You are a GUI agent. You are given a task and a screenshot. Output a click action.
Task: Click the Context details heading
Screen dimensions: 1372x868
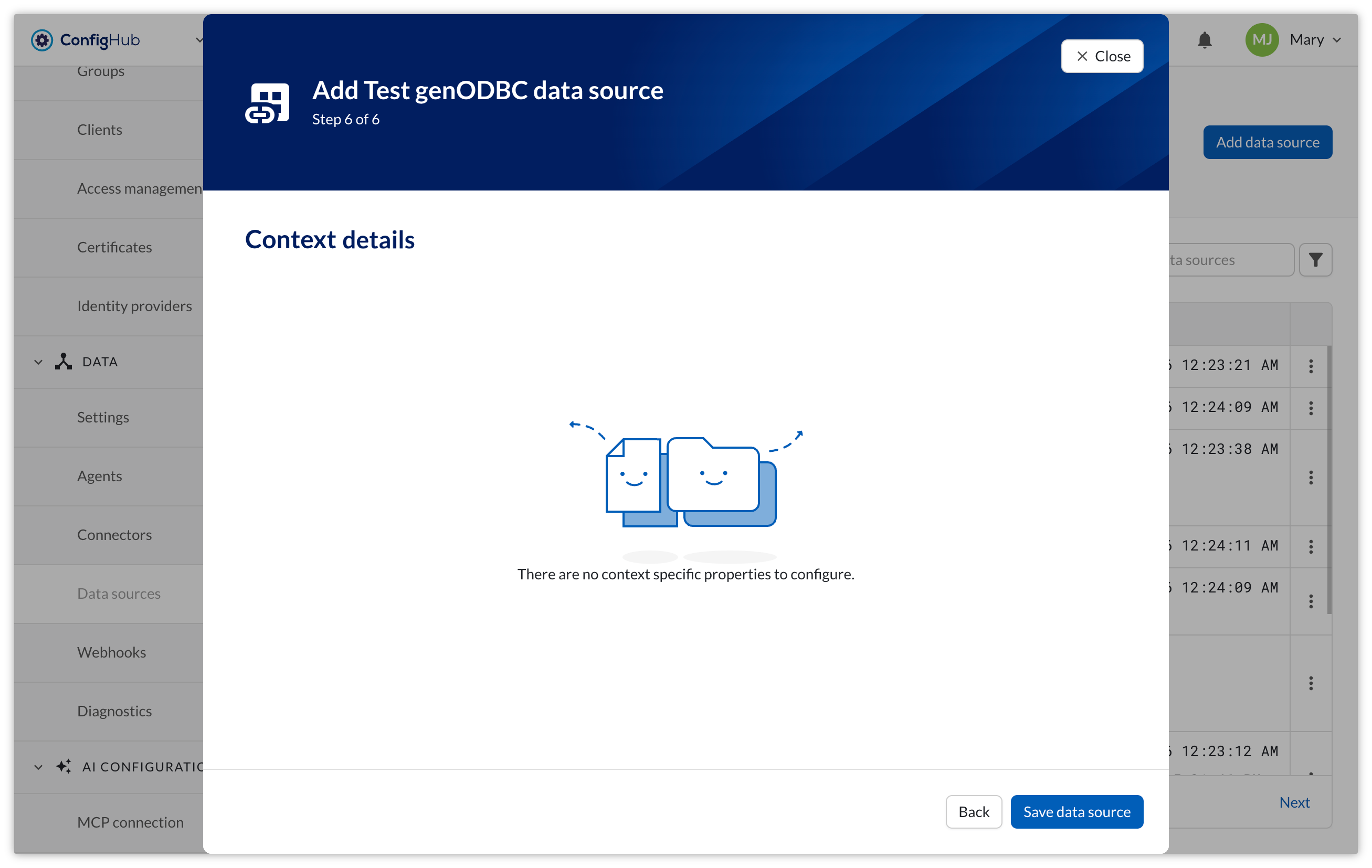pyautogui.click(x=330, y=239)
